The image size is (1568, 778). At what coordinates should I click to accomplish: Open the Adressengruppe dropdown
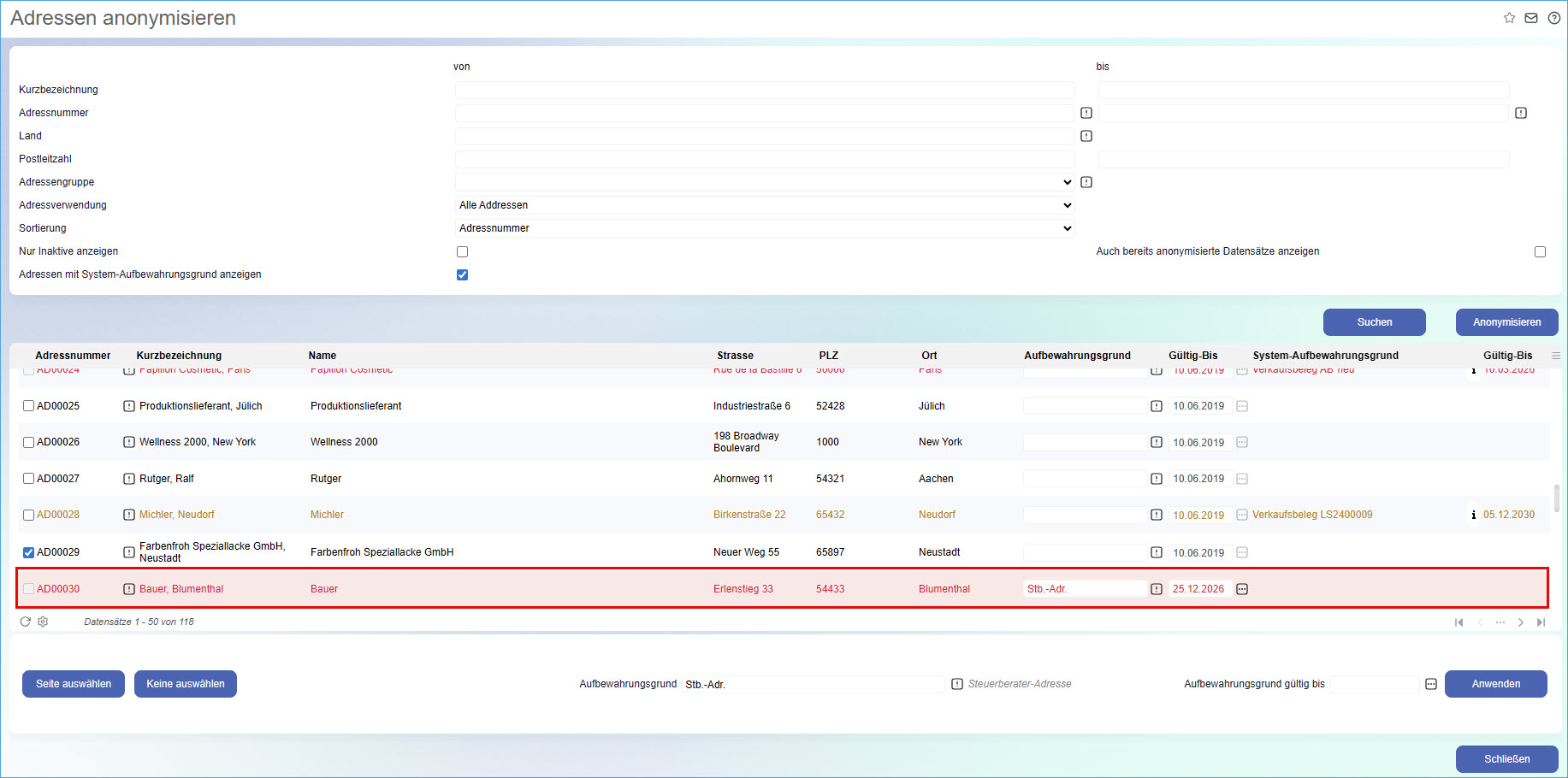[x=765, y=182]
